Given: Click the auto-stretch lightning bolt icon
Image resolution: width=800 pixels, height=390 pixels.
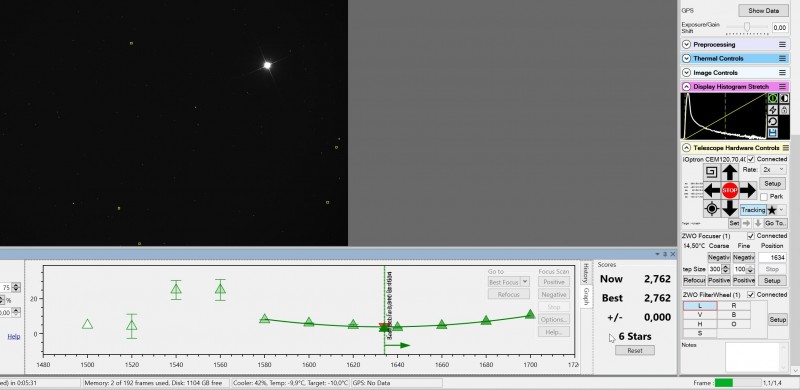Looking at the screenshot, I should tap(772, 110).
